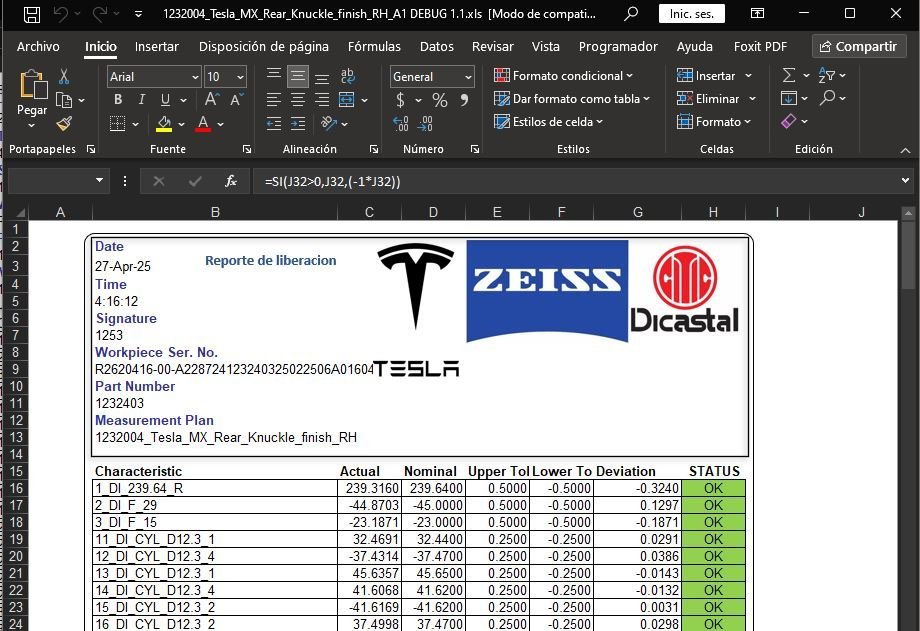Click the Pegar paste clipboard icon
The image size is (920, 631).
click(x=33, y=84)
